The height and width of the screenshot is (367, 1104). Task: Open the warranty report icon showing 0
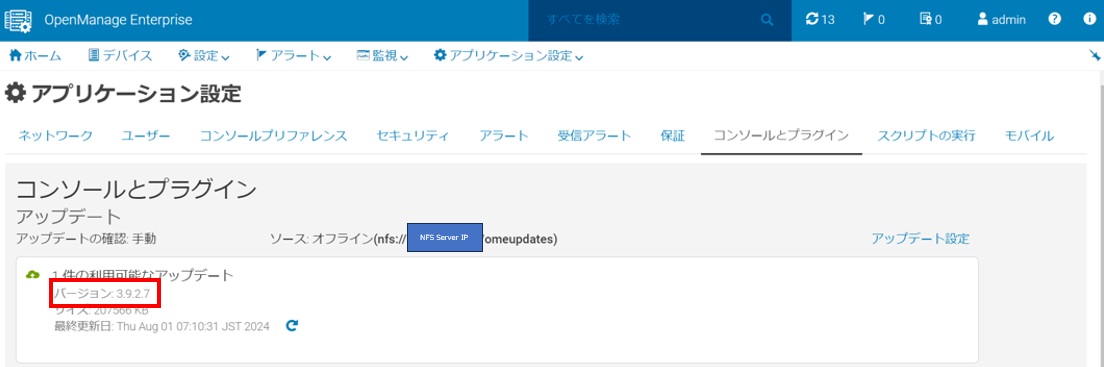(931, 20)
